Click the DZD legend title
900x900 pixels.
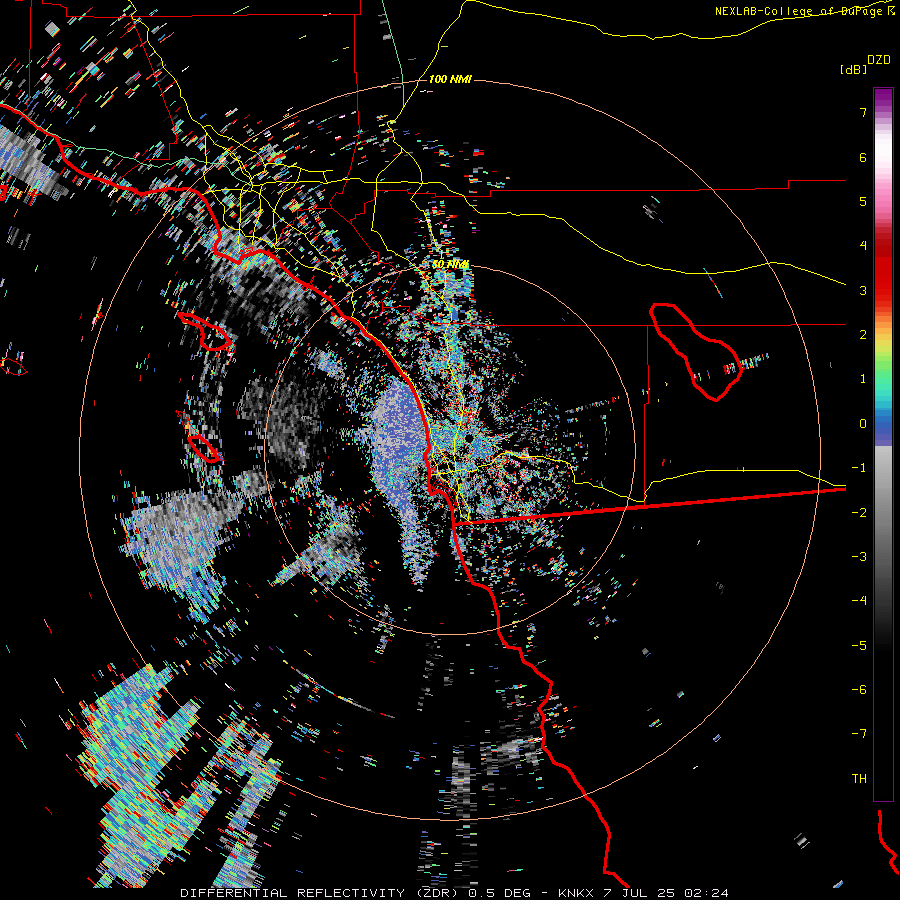pos(879,60)
